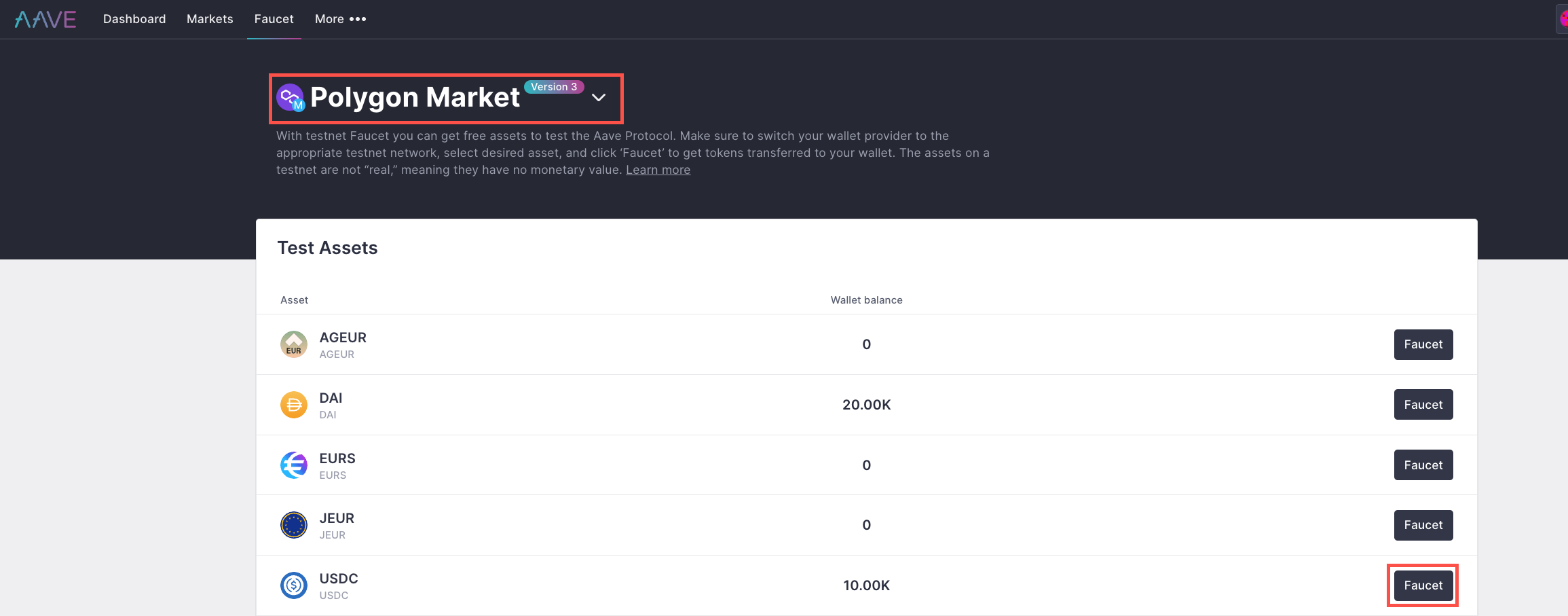The height and width of the screenshot is (616, 1568).
Task: Select the AGEUR asset name
Action: 343,338
